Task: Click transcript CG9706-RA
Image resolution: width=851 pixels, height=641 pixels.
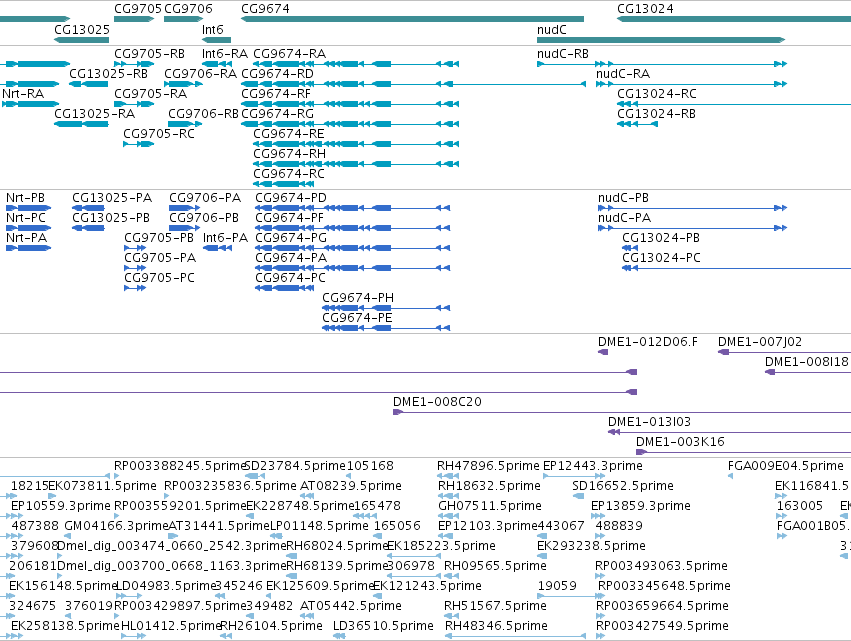Action: [200, 74]
